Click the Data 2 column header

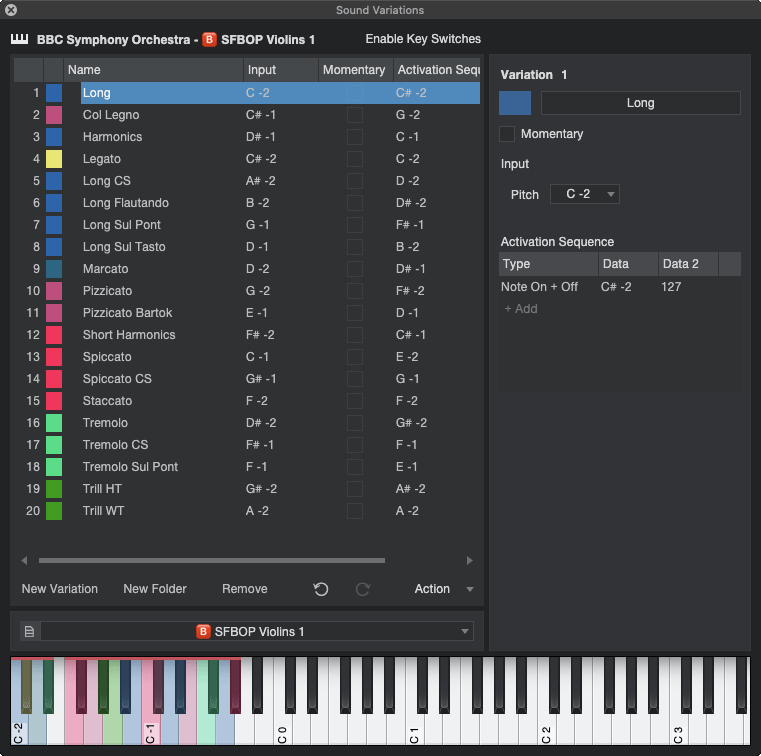pos(688,264)
